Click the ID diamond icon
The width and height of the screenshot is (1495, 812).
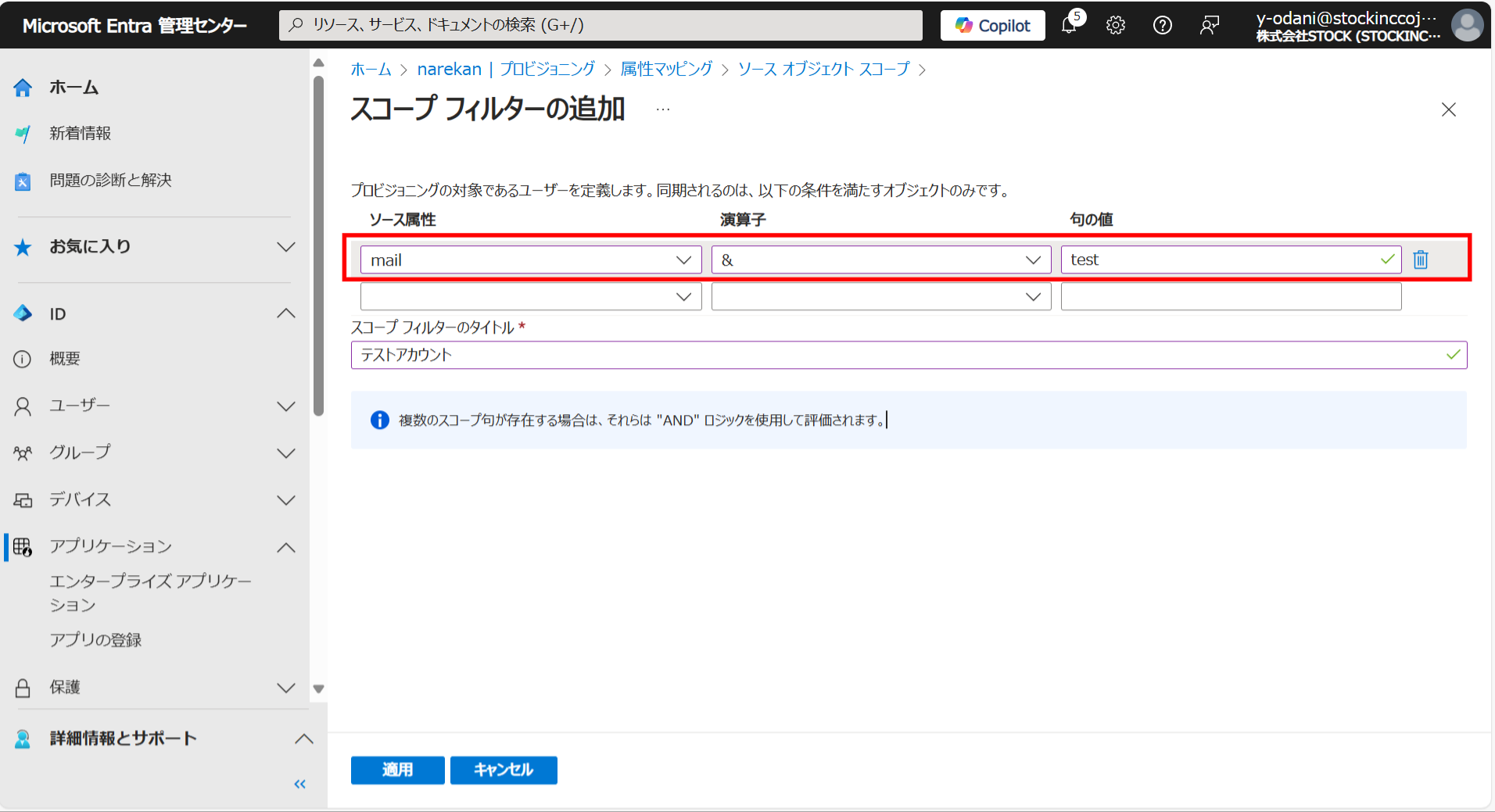23,313
